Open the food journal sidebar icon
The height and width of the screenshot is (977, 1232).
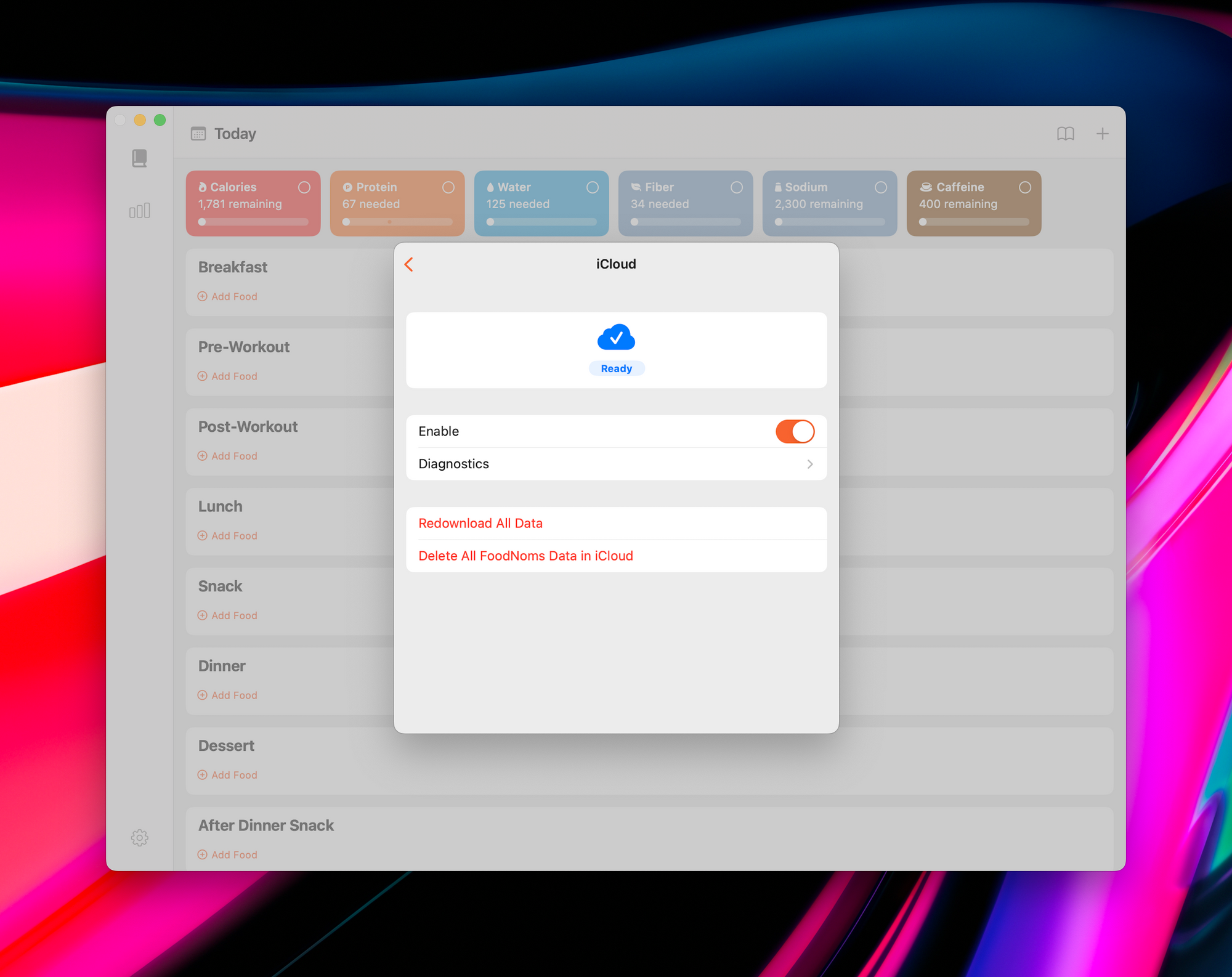pos(140,158)
